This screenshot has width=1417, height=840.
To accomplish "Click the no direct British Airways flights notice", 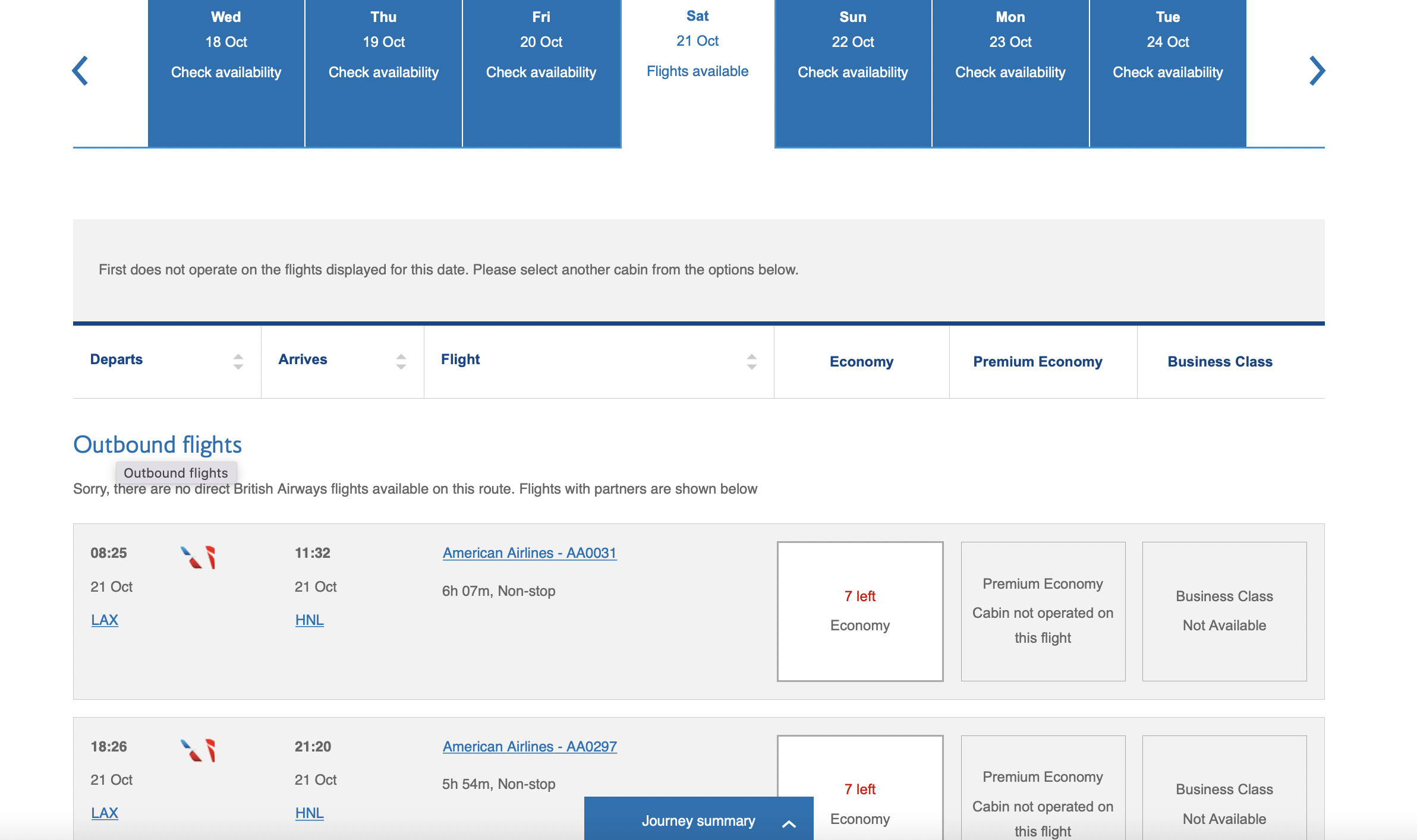I will point(415,489).
